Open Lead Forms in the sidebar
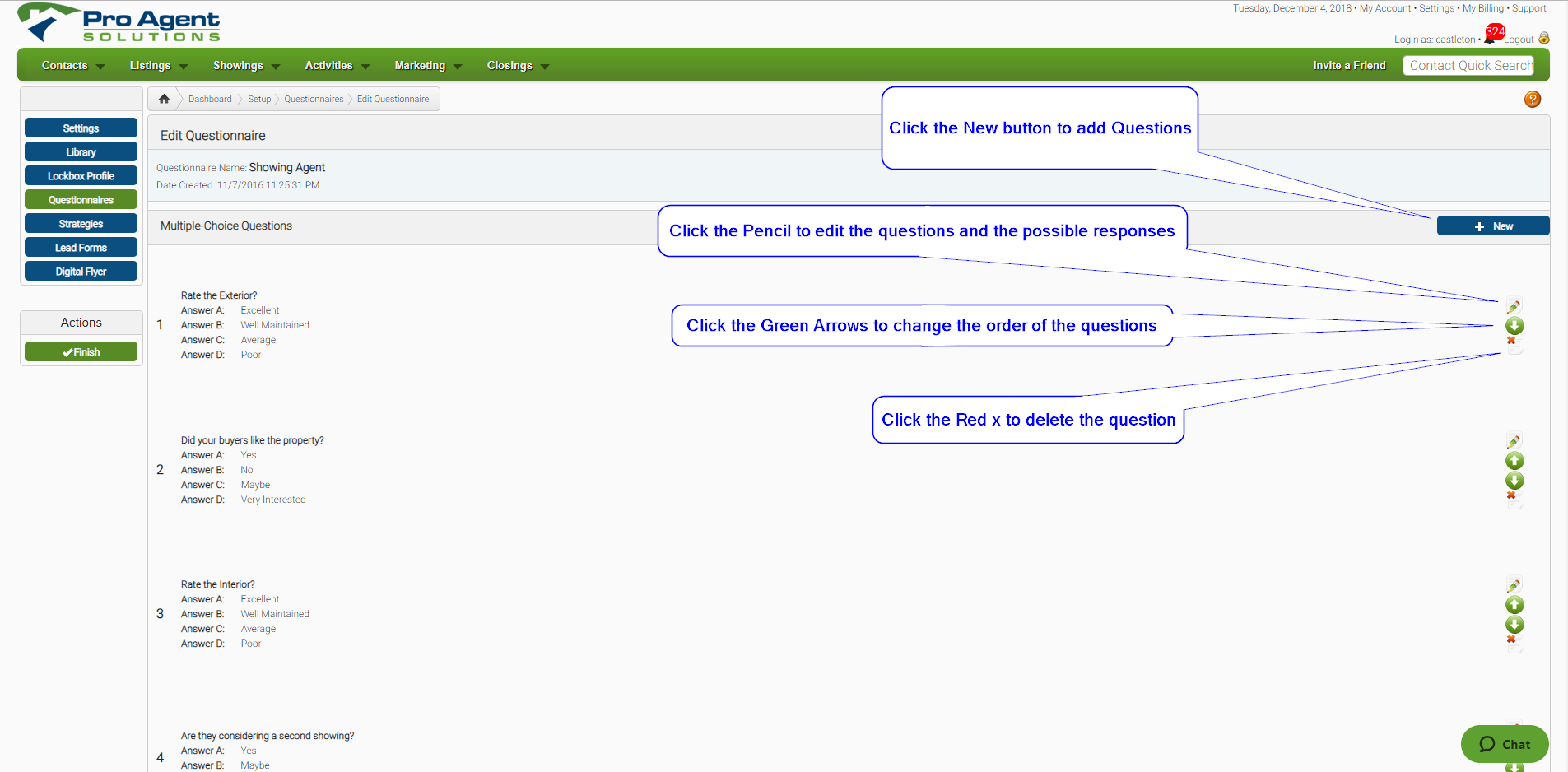The width and height of the screenshot is (1568, 772). [x=81, y=248]
